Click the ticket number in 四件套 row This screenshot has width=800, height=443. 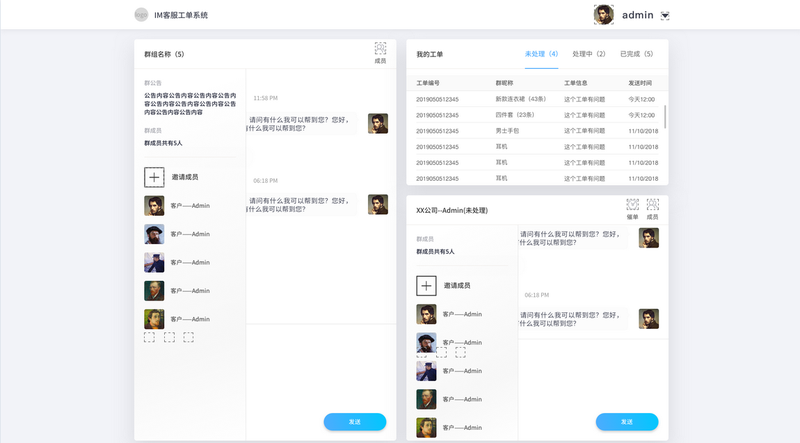coord(437,115)
